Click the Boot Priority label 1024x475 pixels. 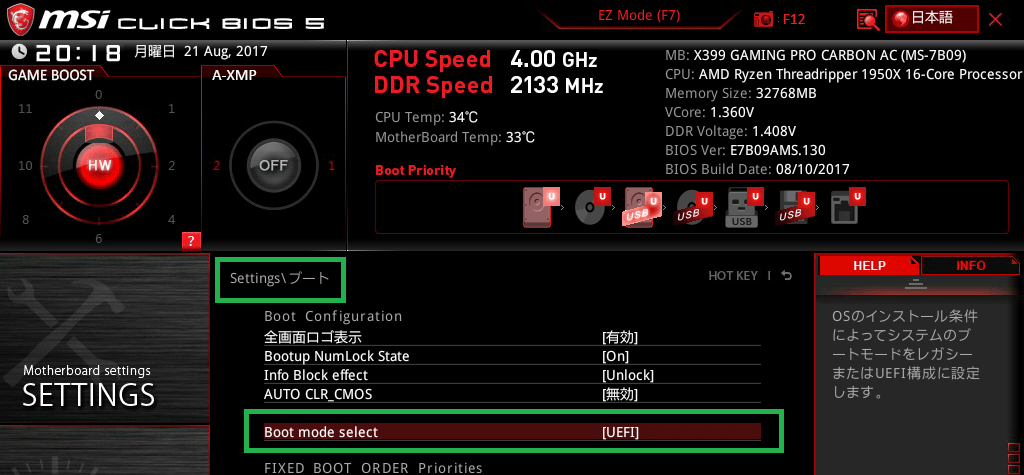pyautogui.click(x=415, y=171)
